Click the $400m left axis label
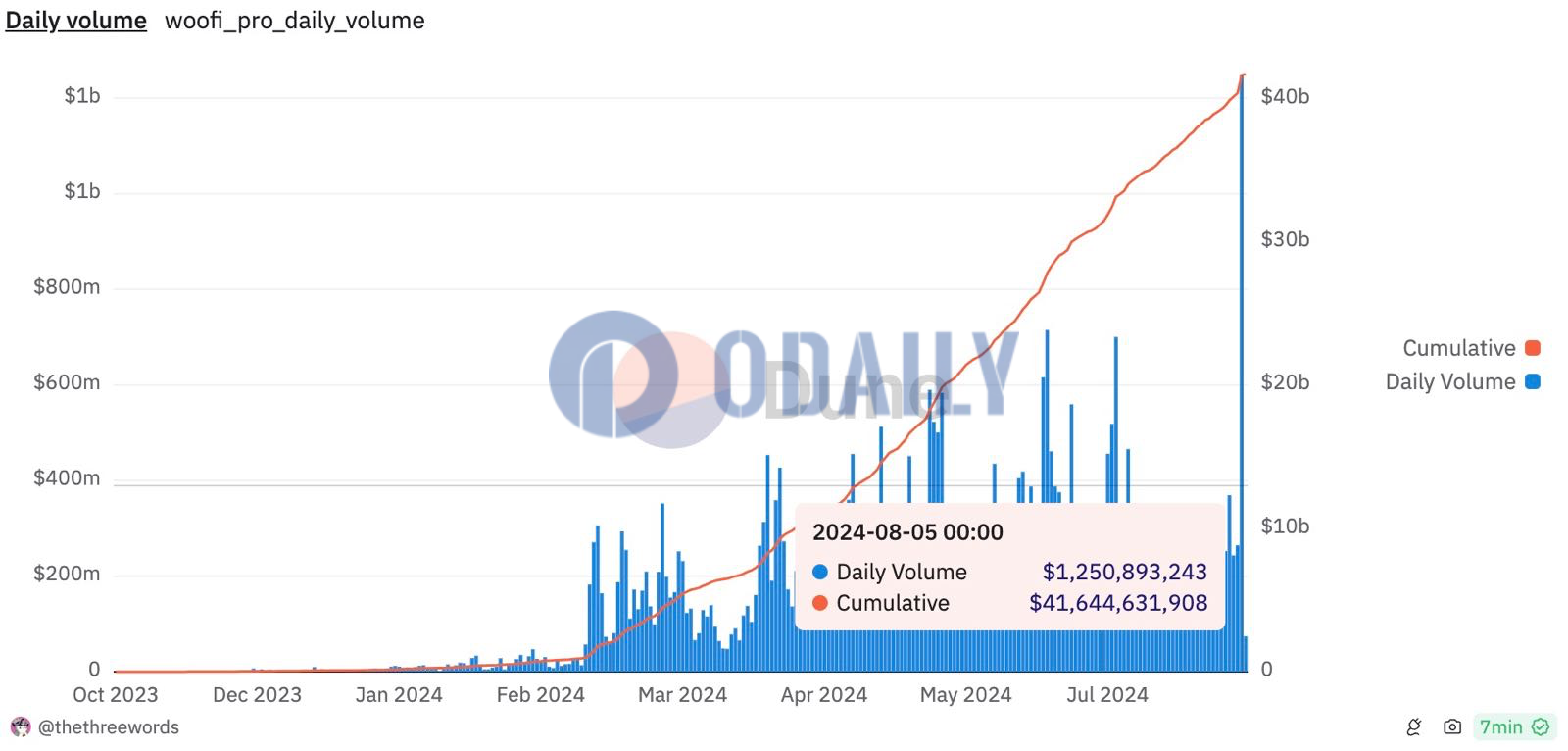Screen dimensions: 1568x751 pyautogui.click(x=67, y=478)
